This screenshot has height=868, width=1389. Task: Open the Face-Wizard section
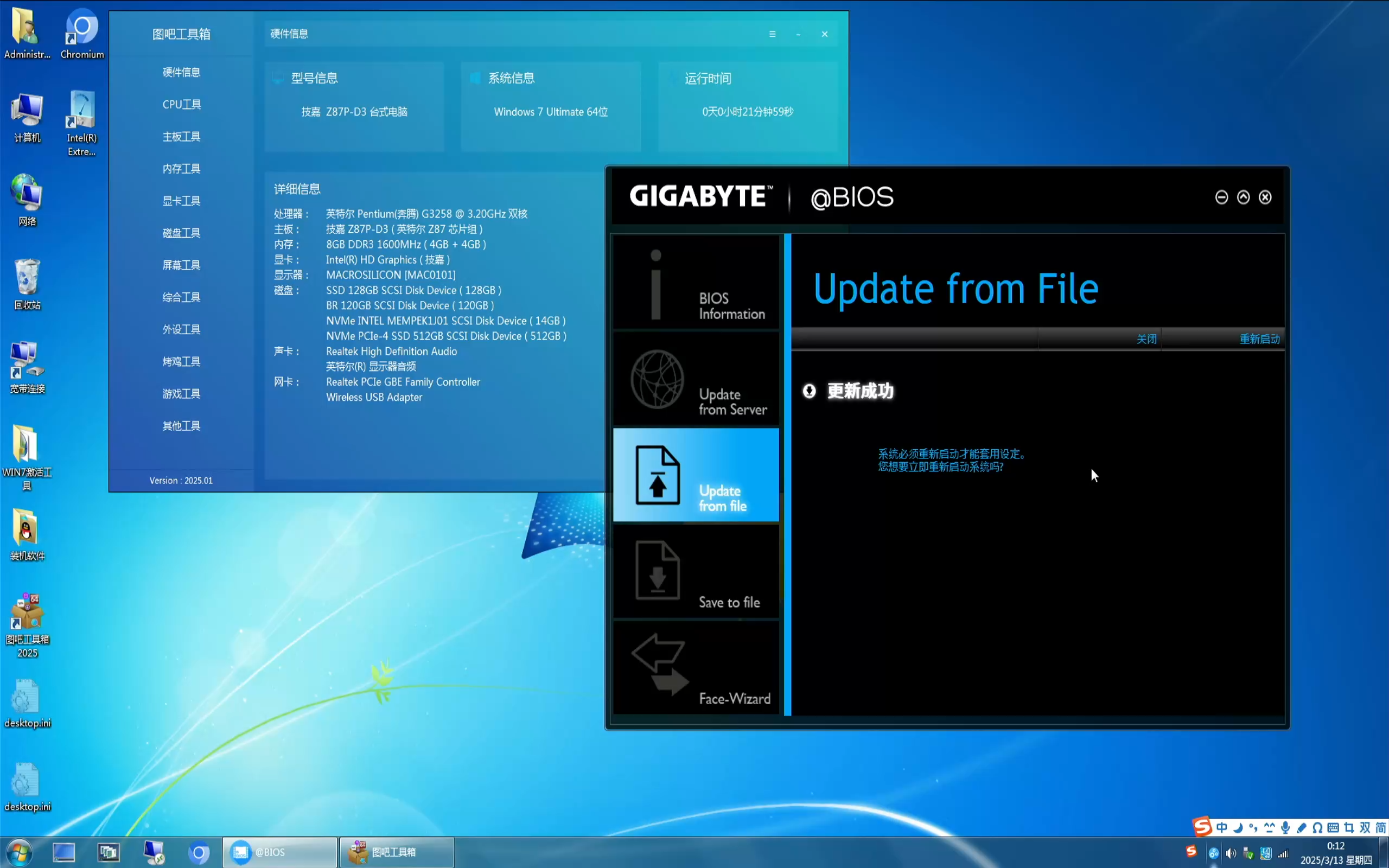(696, 668)
